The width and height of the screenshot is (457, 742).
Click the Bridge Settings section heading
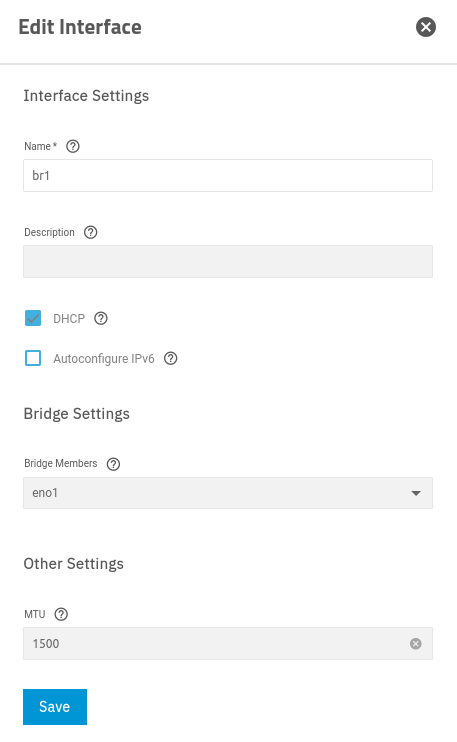click(77, 414)
